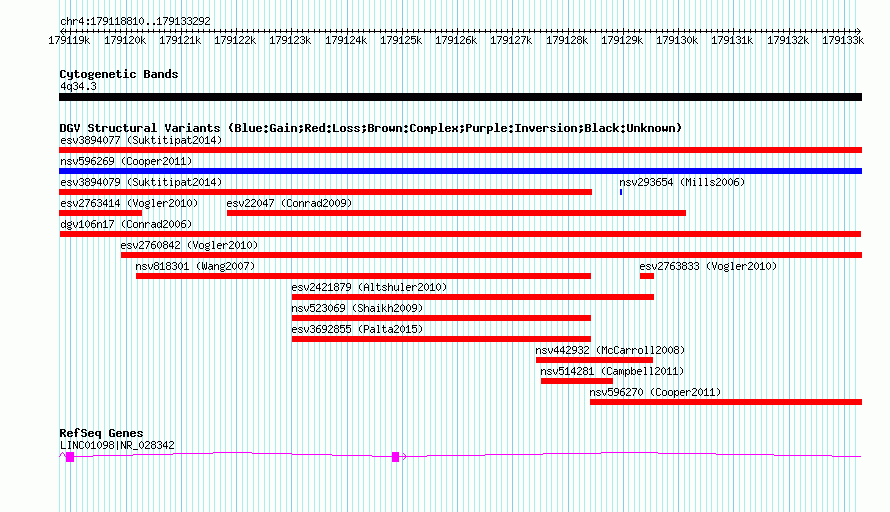Click the chr4:179118810..179133292 coordinates text
Image resolution: width=890 pixels, height=512 pixels.
[135, 21]
